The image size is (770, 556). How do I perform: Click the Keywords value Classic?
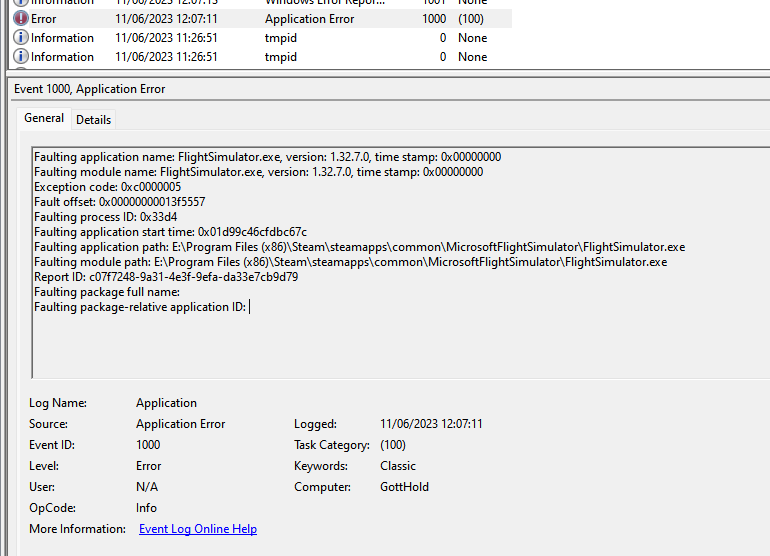[398, 466]
